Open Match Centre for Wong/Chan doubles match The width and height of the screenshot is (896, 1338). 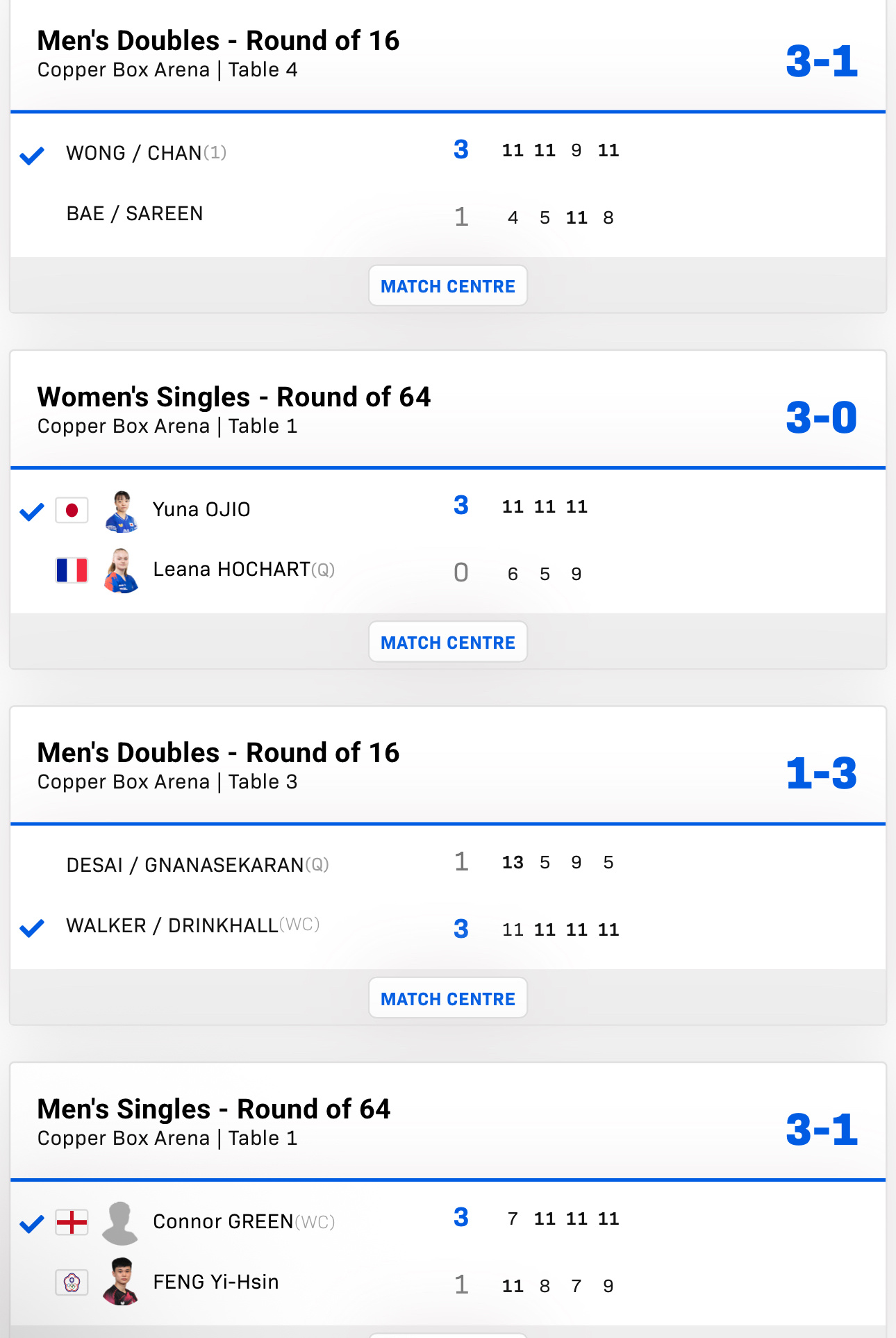coord(448,286)
